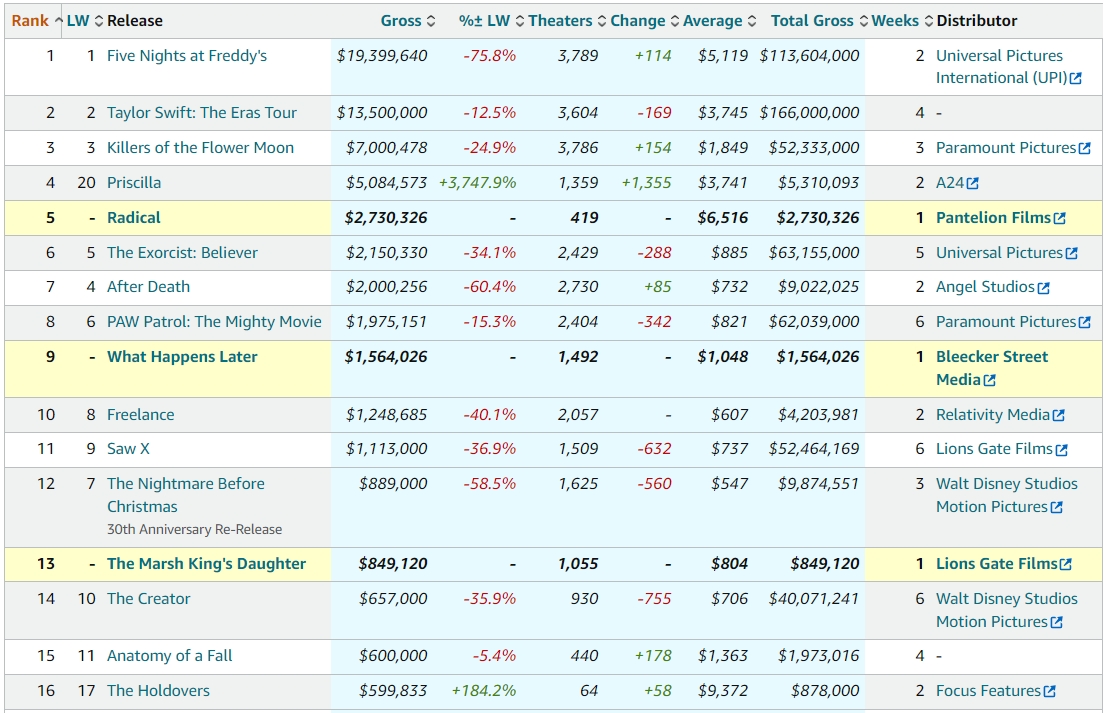The width and height of the screenshot is (1109, 713).
Task: Open The Marsh King's Daughter release link
Action: point(207,564)
